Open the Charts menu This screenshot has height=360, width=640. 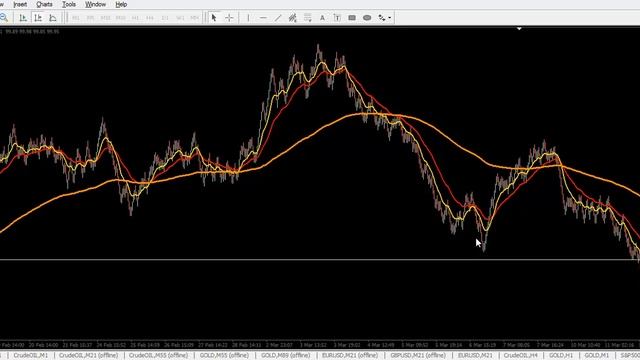pyautogui.click(x=44, y=4)
